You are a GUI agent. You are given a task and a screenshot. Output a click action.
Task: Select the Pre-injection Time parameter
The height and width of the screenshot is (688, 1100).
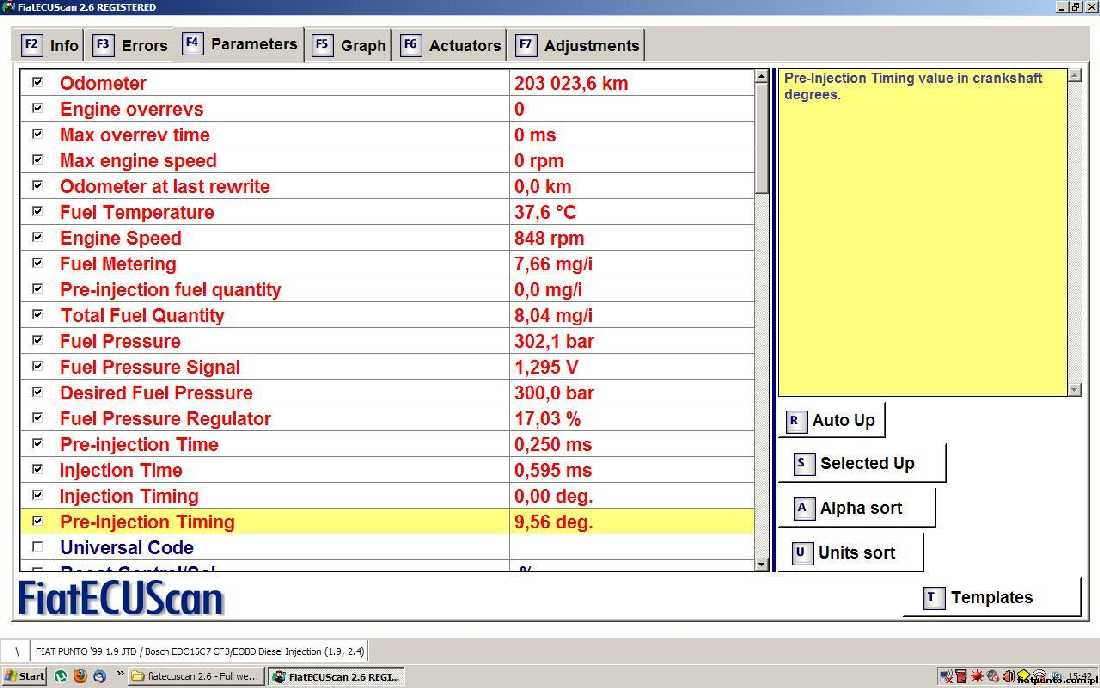[x=387, y=445]
